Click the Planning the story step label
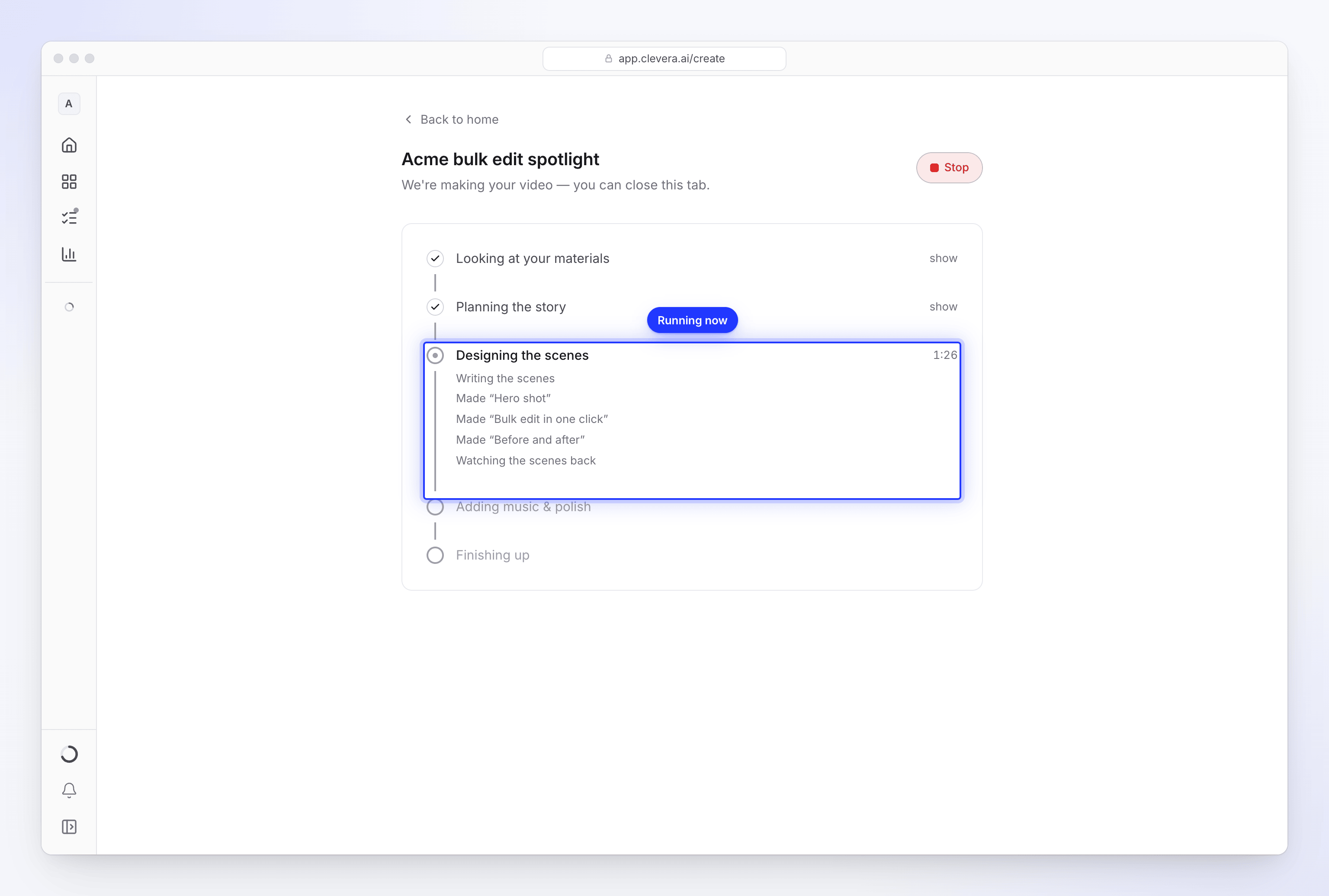The image size is (1329, 896). tap(510, 307)
